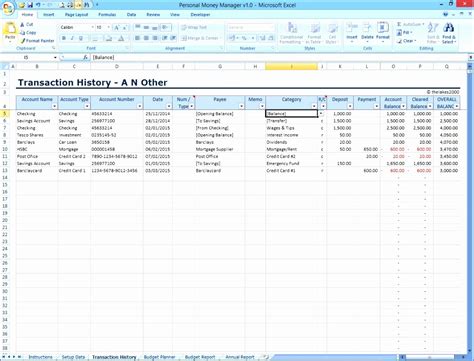Toggle Align Text Right

point(155,38)
